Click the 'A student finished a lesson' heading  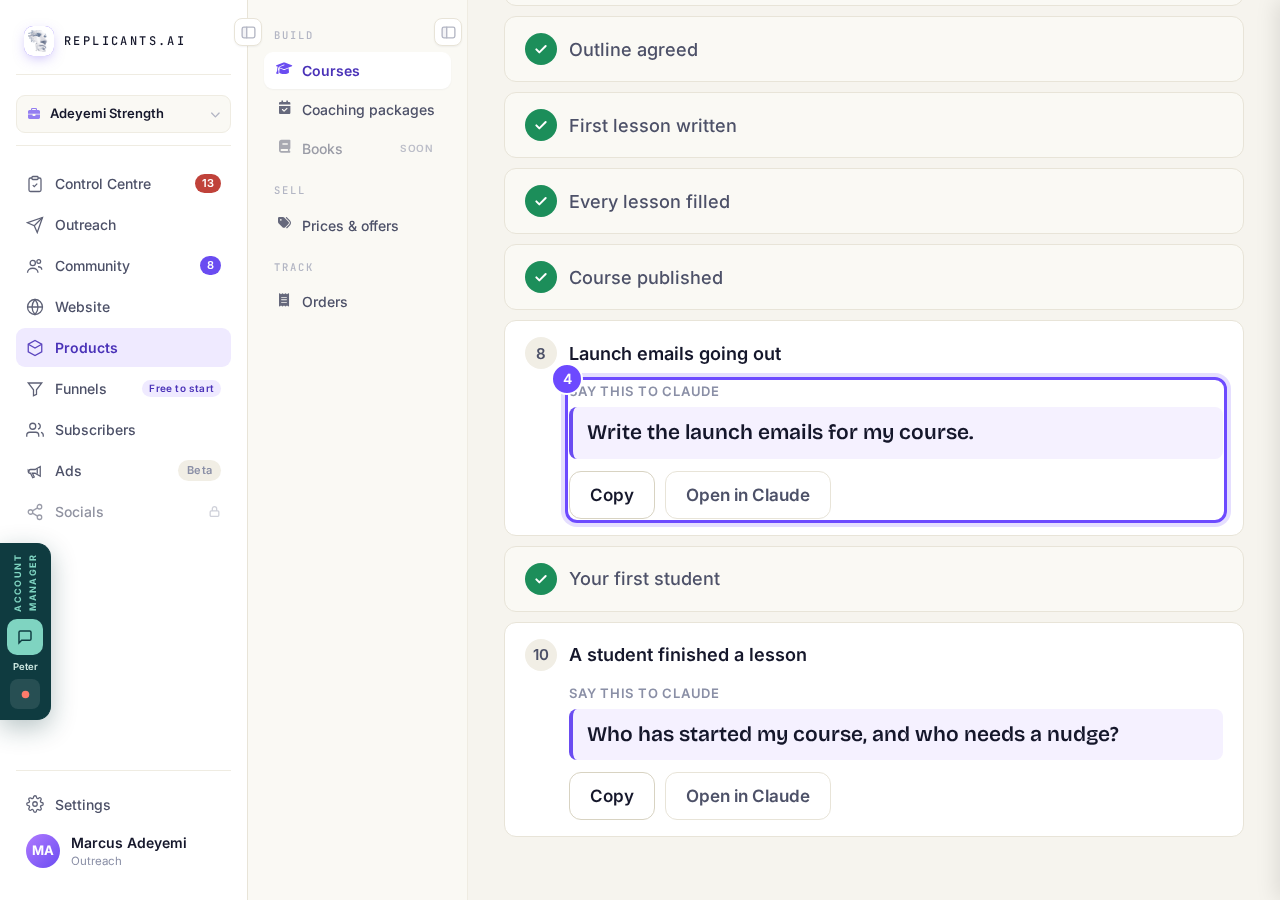(688, 654)
